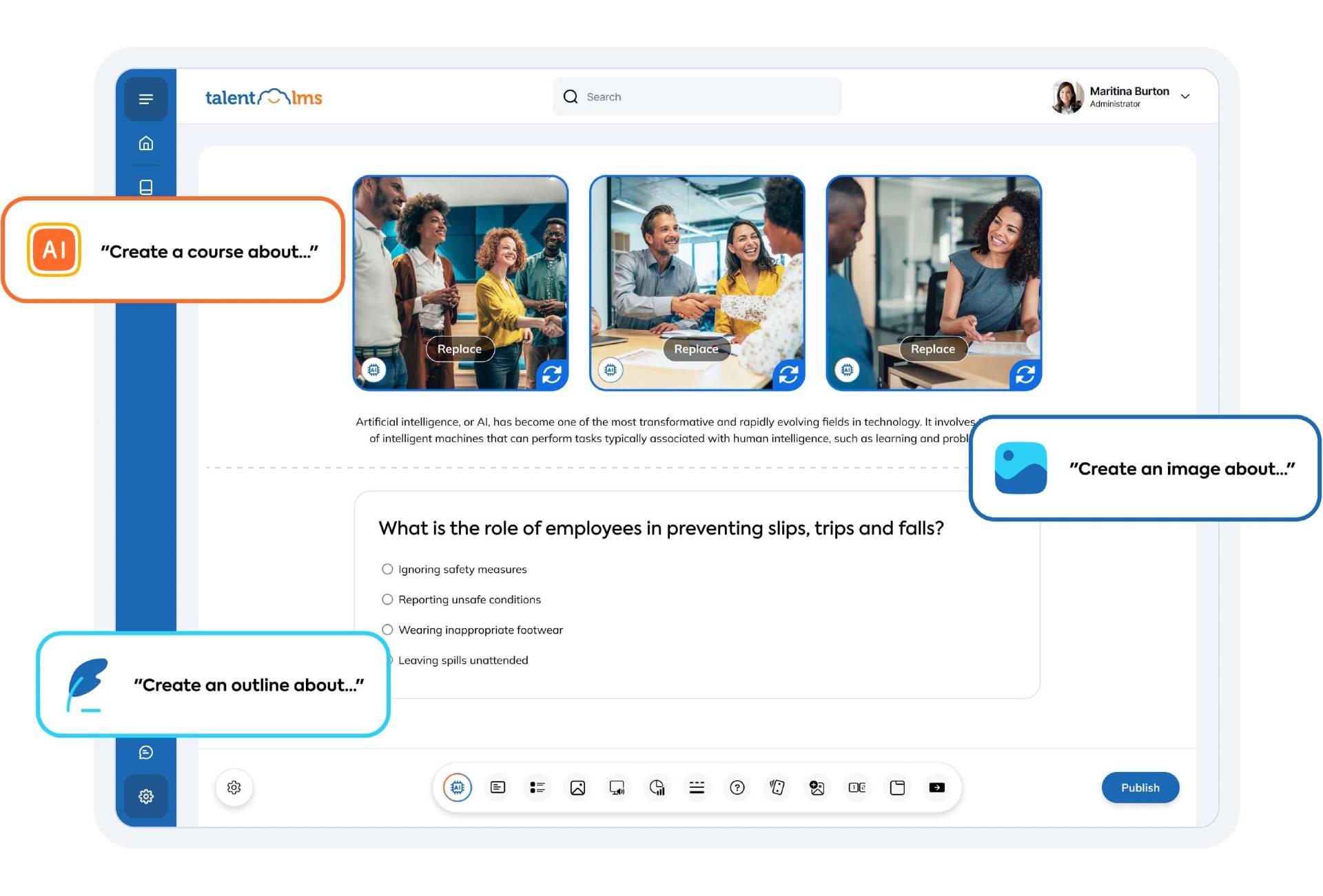Insert a bulleted list block
The image size is (1323, 896).
tap(537, 787)
